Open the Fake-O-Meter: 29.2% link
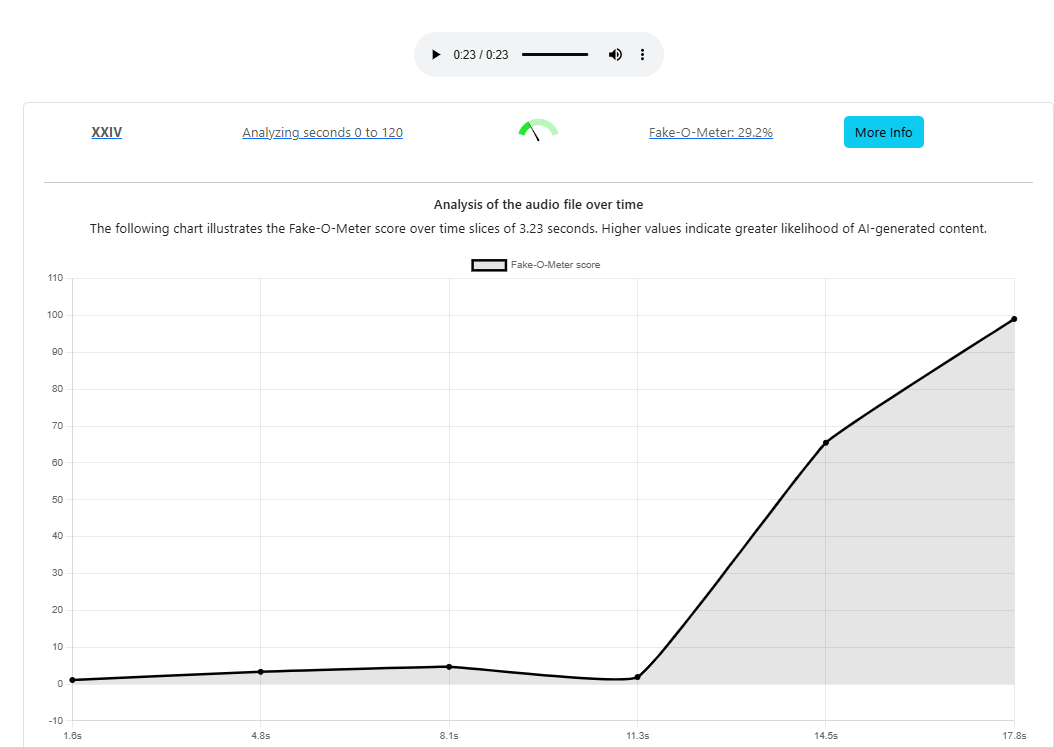The height and width of the screenshot is (747, 1054). tap(710, 132)
